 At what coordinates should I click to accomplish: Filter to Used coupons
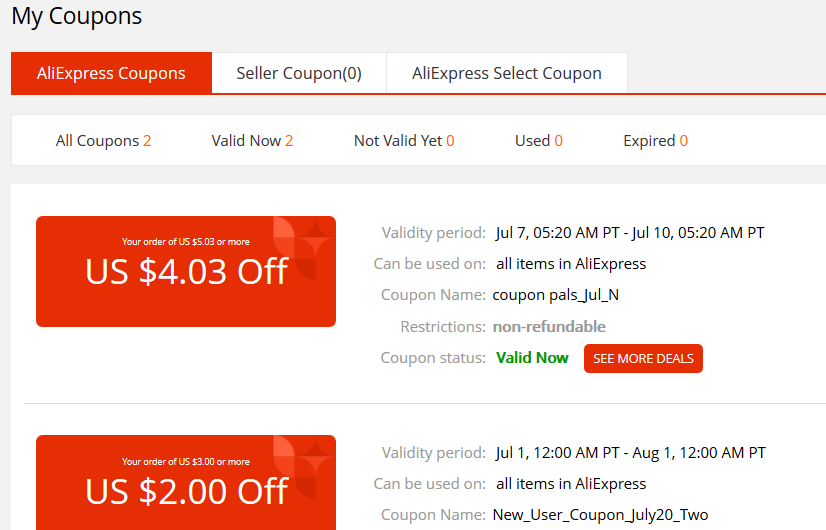539,141
